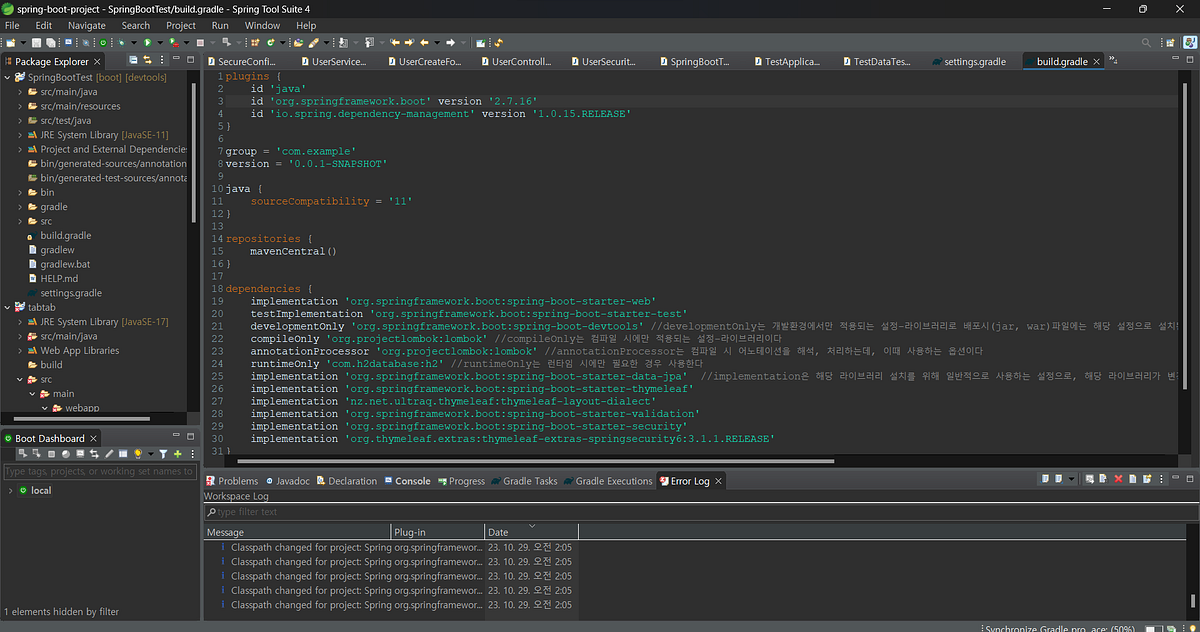The width and height of the screenshot is (1200, 632).
Task: Collapse all nodes in Package Explorer toolbar
Action: [x=133, y=60]
